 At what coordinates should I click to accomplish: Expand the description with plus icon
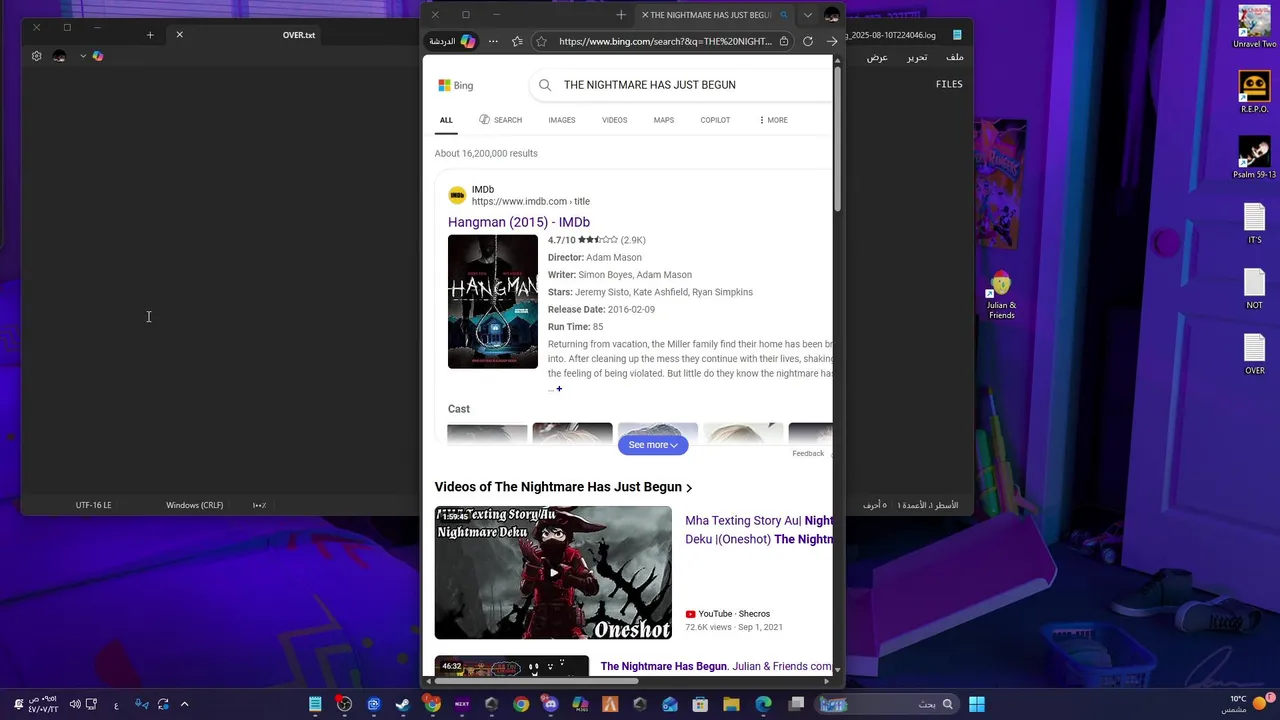(x=559, y=389)
